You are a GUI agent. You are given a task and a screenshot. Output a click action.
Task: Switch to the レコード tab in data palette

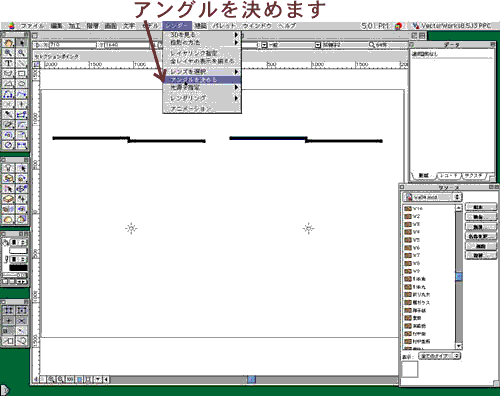(448, 176)
